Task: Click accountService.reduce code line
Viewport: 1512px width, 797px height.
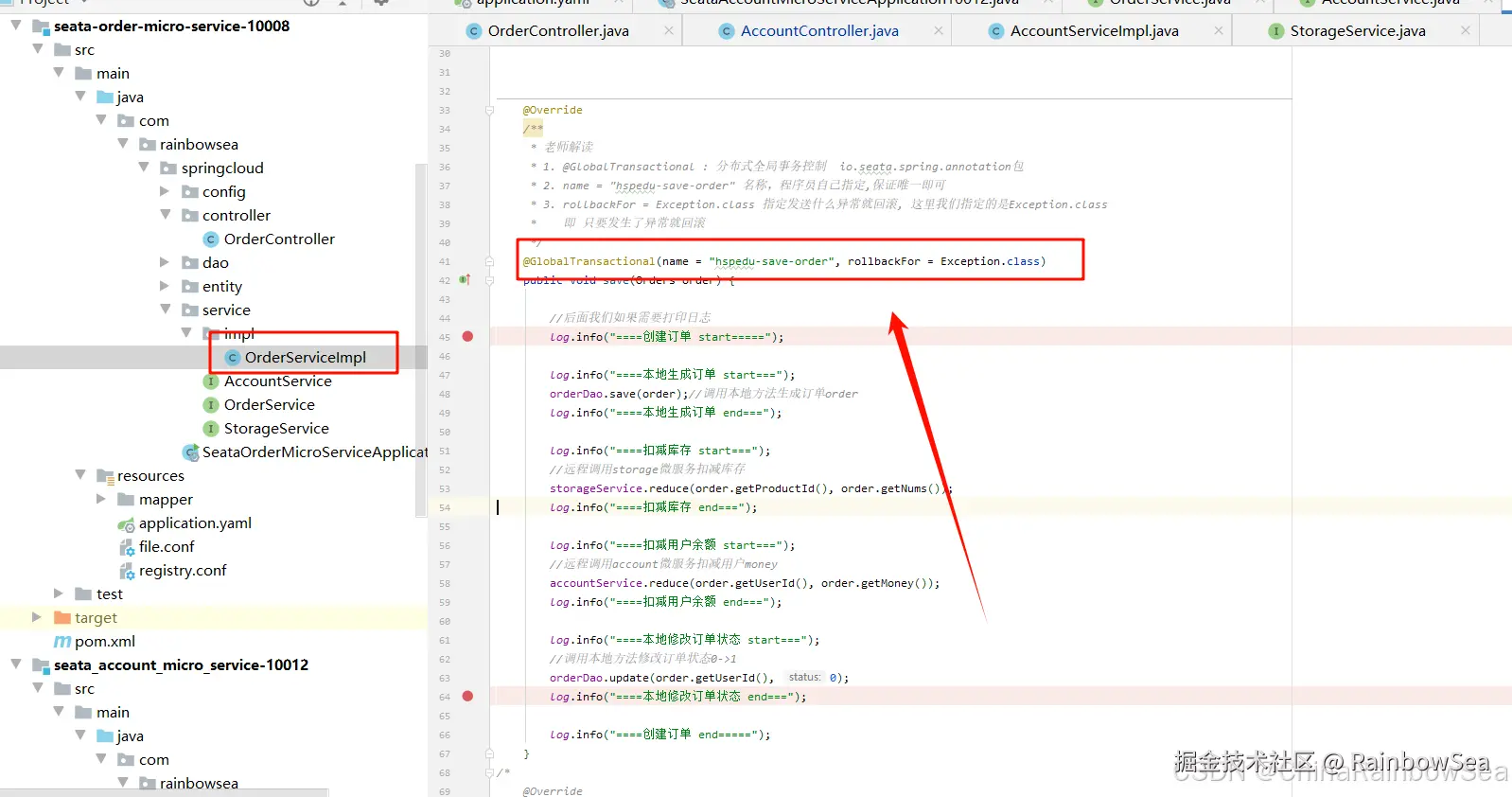Action: click(x=745, y=583)
